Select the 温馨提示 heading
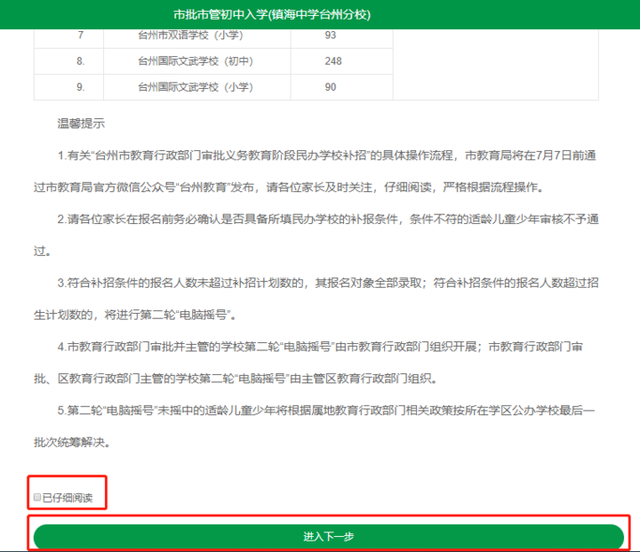Viewport: 640px width, 552px height. tap(81, 123)
